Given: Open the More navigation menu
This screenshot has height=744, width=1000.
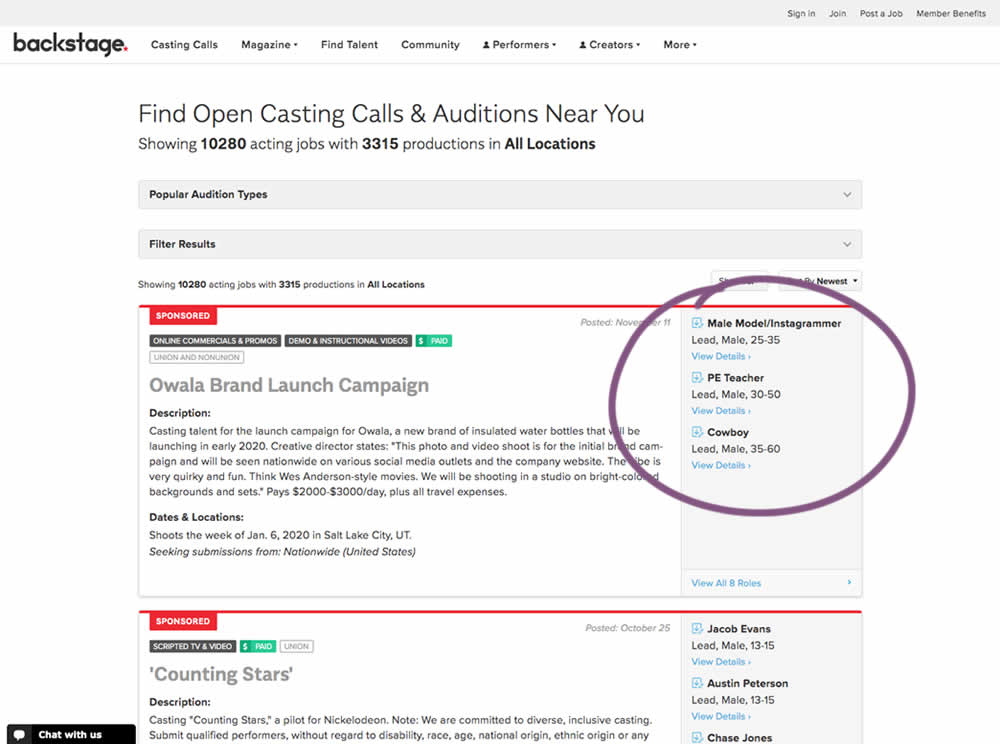Looking at the screenshot, I should (x=679, y=45).
